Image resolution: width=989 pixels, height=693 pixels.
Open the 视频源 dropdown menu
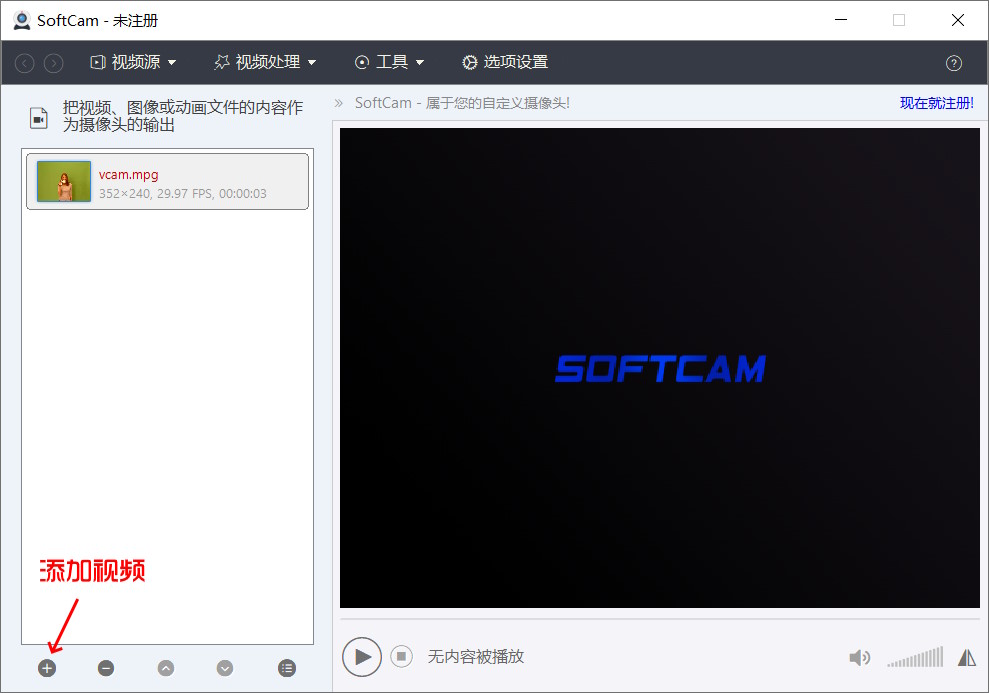pos(133,62)
